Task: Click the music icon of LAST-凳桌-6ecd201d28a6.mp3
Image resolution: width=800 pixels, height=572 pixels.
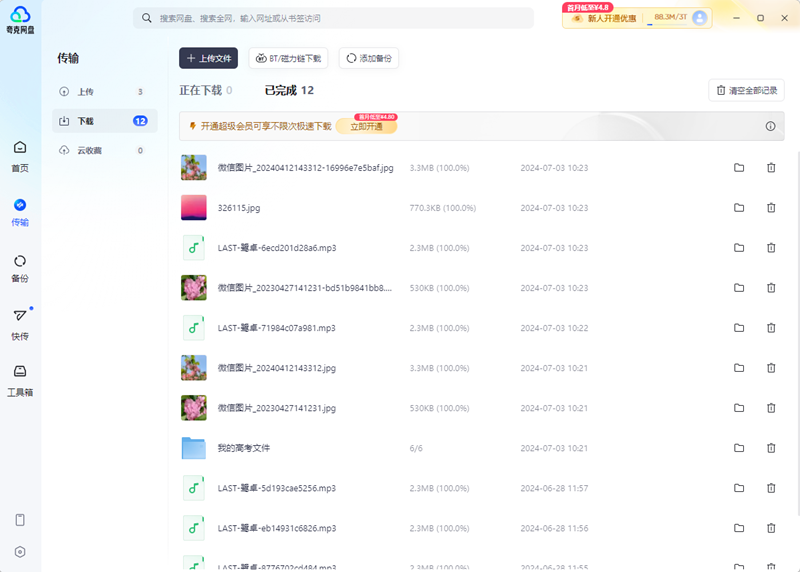Action: pyautogui.click(x=194, y=248)
